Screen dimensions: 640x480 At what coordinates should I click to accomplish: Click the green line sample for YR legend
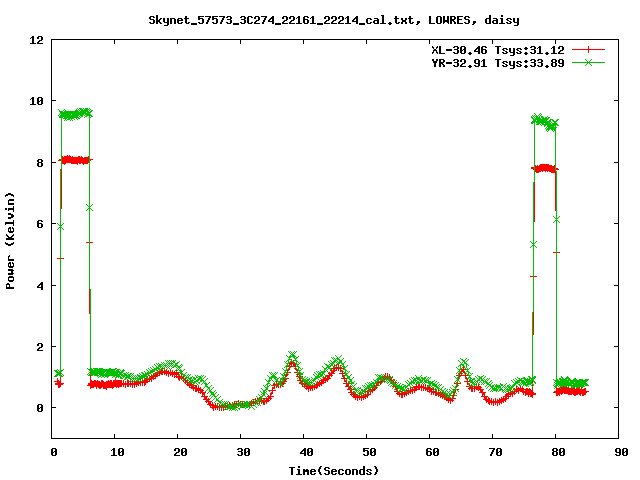point(588,62)
